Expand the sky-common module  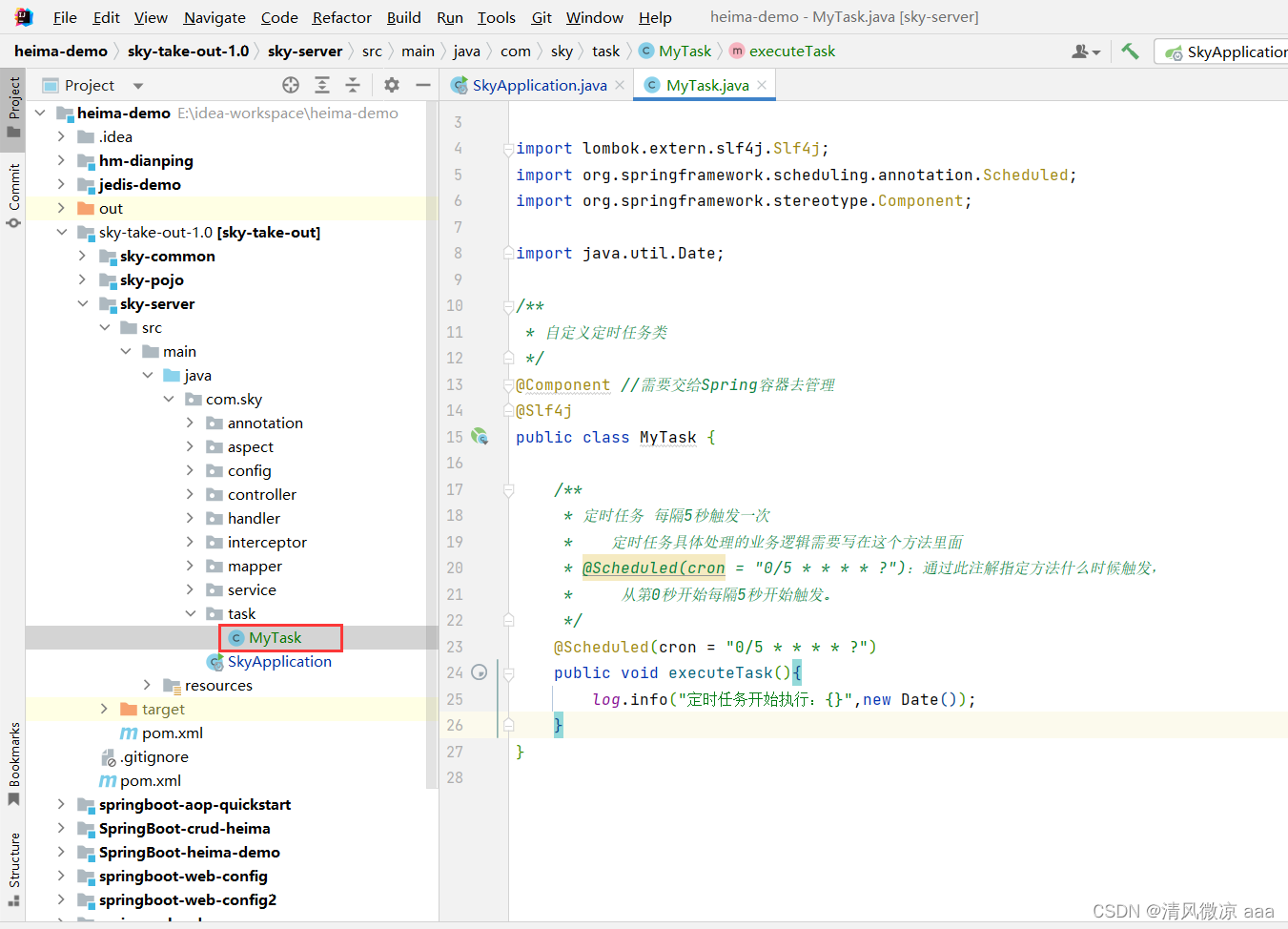point(83,256)
